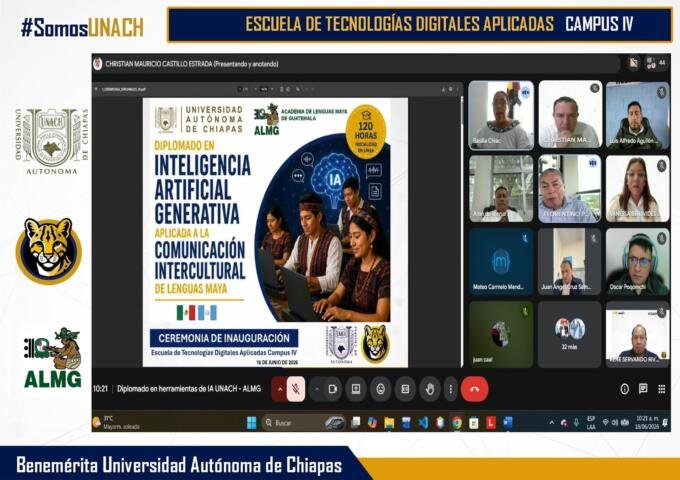This screenshot has width=680, height=480.
Task: Toggle the camera in the Meet call
Action: point(333,389)
